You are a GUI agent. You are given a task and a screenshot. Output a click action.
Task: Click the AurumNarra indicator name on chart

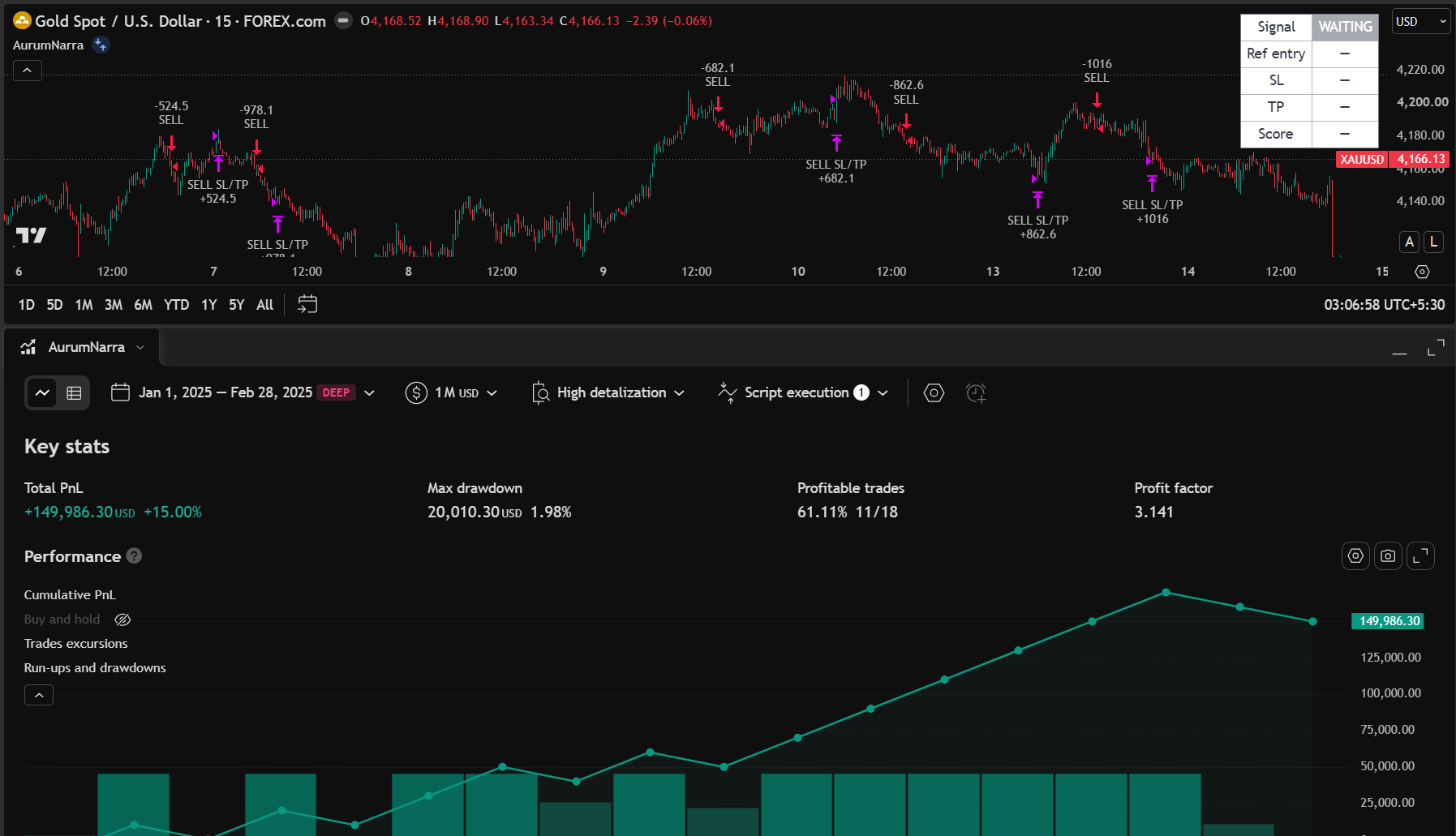[x=48, y=45]
